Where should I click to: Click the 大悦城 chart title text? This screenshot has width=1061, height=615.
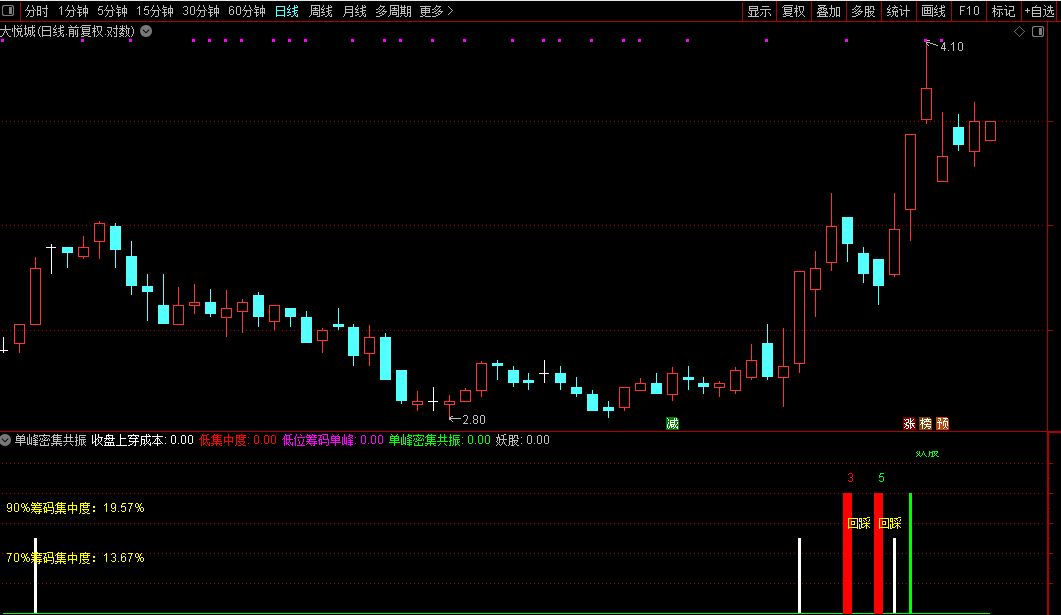[68, 31]
